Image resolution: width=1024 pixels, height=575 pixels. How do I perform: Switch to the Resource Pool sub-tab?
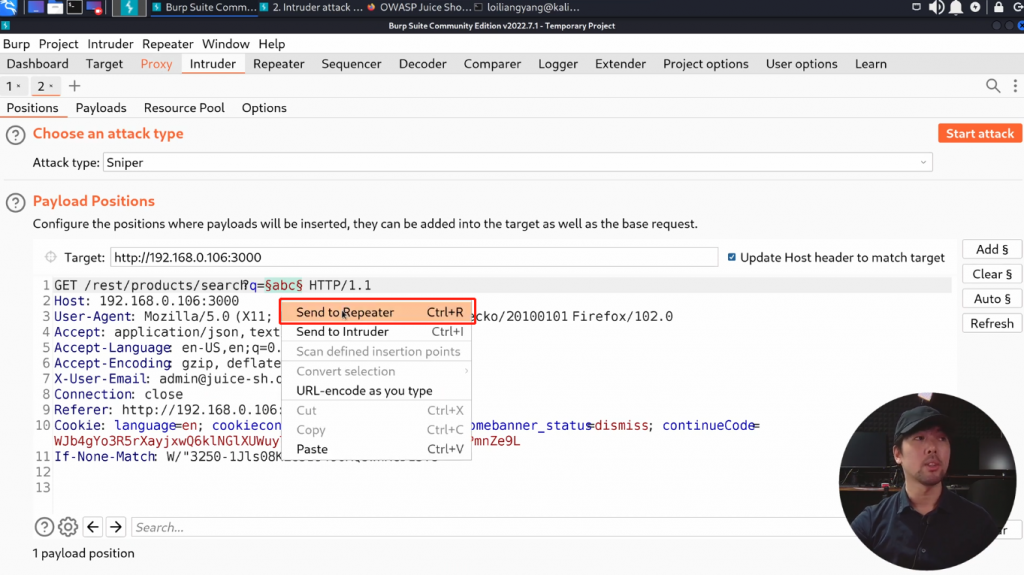point(184,108)
